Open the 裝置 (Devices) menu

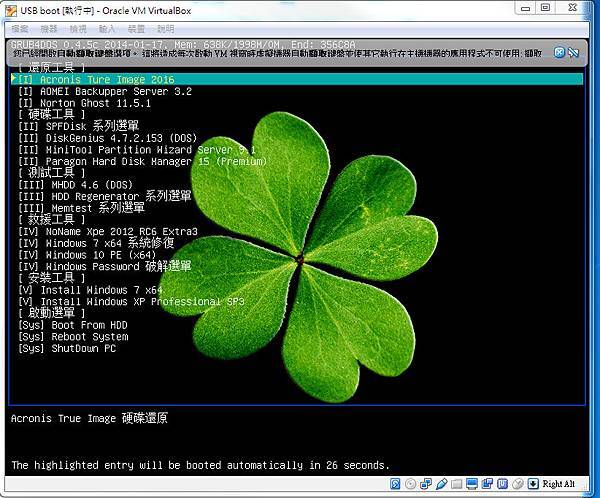136,29
